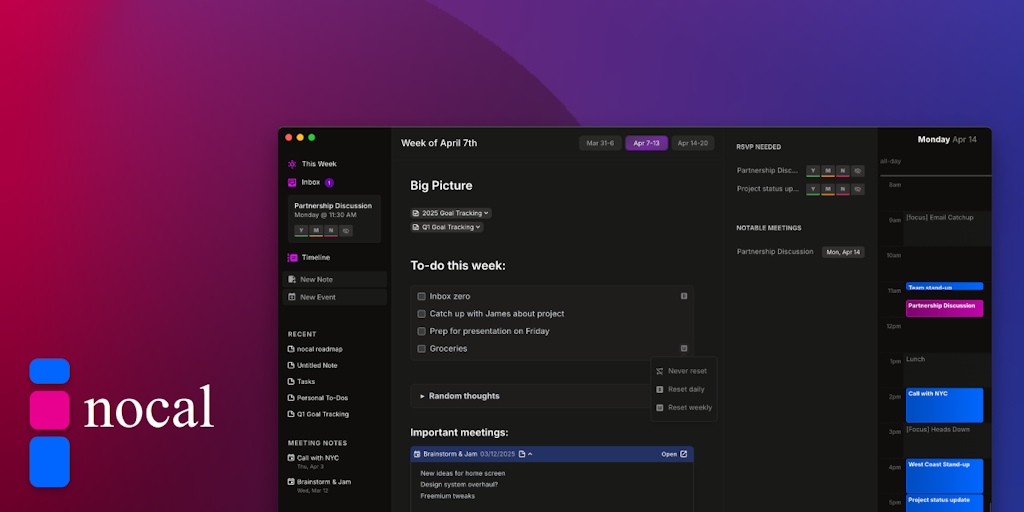Click the Personal To-Dos document icon

[291, 398]
